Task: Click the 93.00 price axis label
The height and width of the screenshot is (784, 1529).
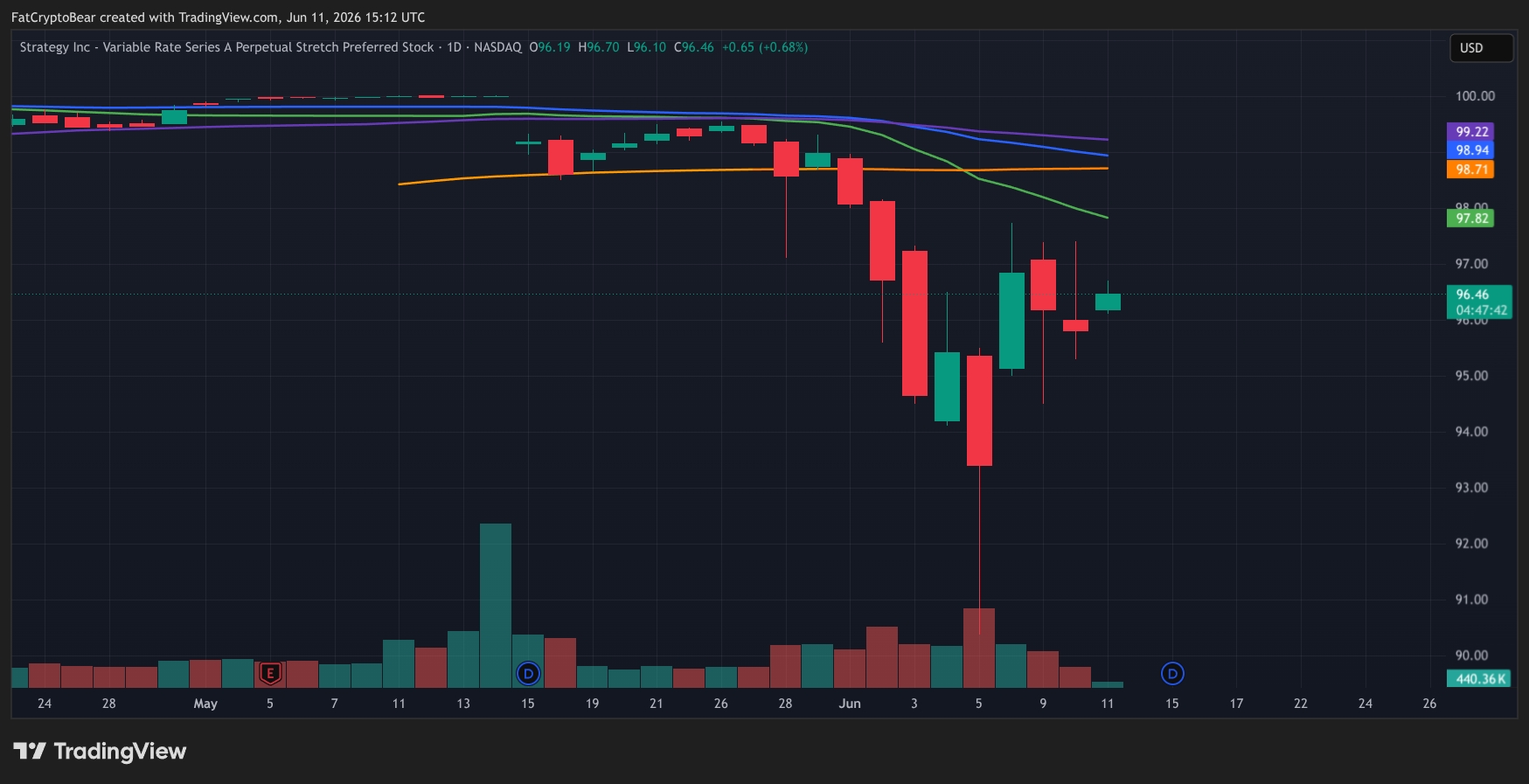Action: (x=1471, y=488)
